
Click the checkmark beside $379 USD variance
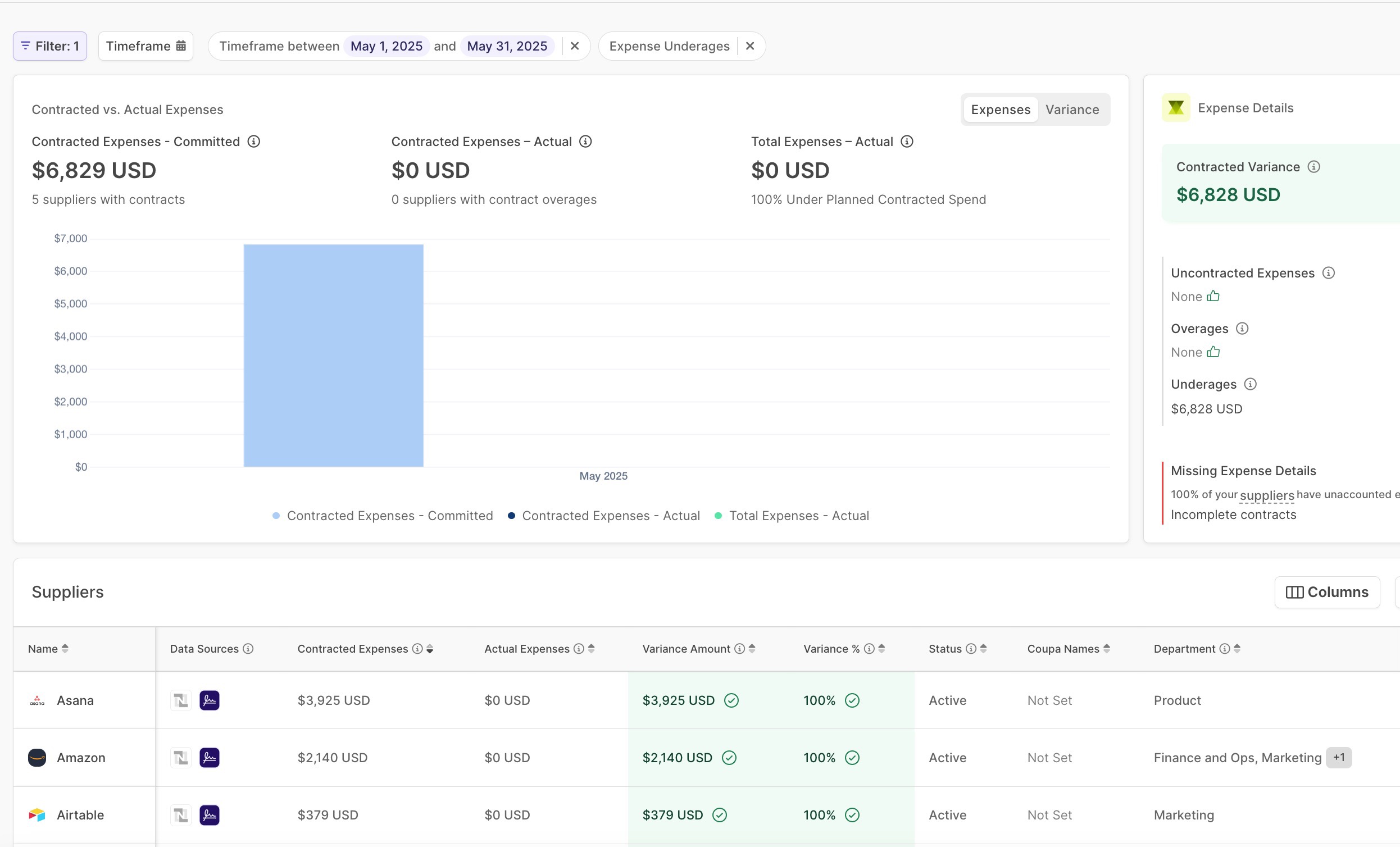719,815
